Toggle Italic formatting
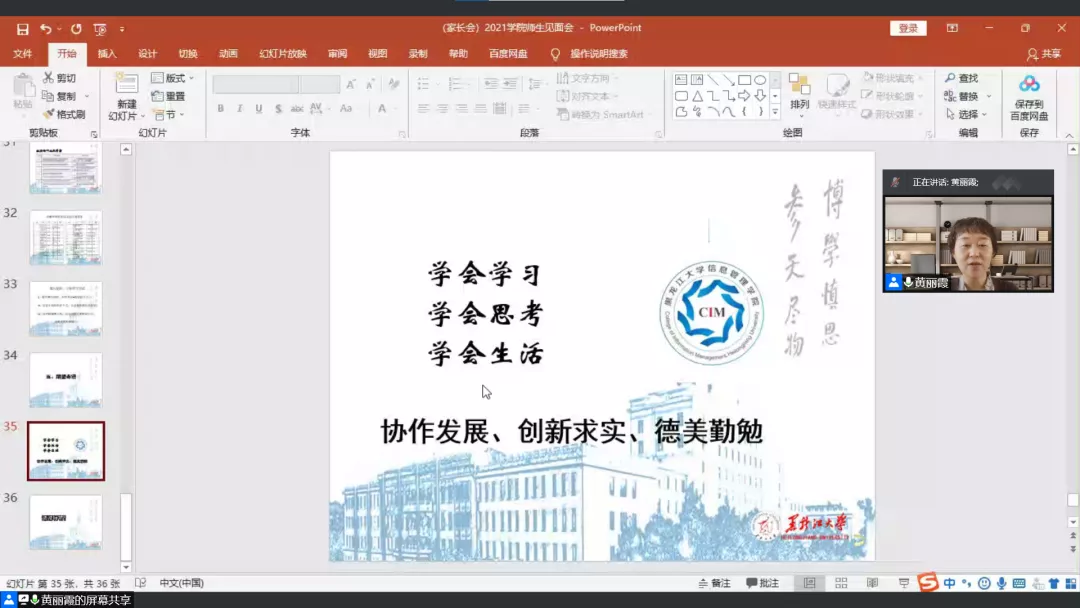Viewport: 1080px width, 608px height. (x=240, y=108)
